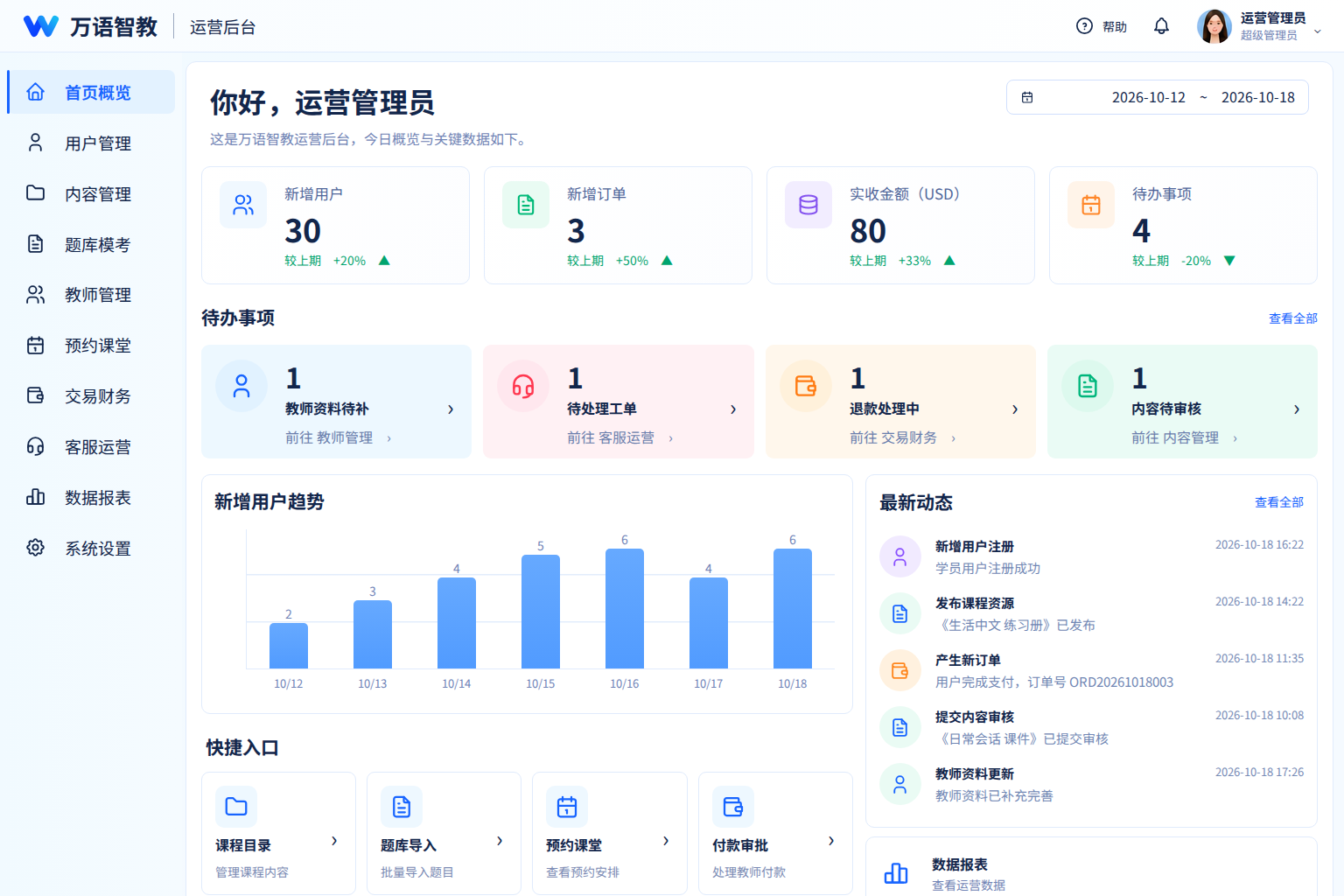This screenshot has width=1344, height=896.
Task: Open 系统设置 in the sidebar
Action: click(x=91, y=549)
